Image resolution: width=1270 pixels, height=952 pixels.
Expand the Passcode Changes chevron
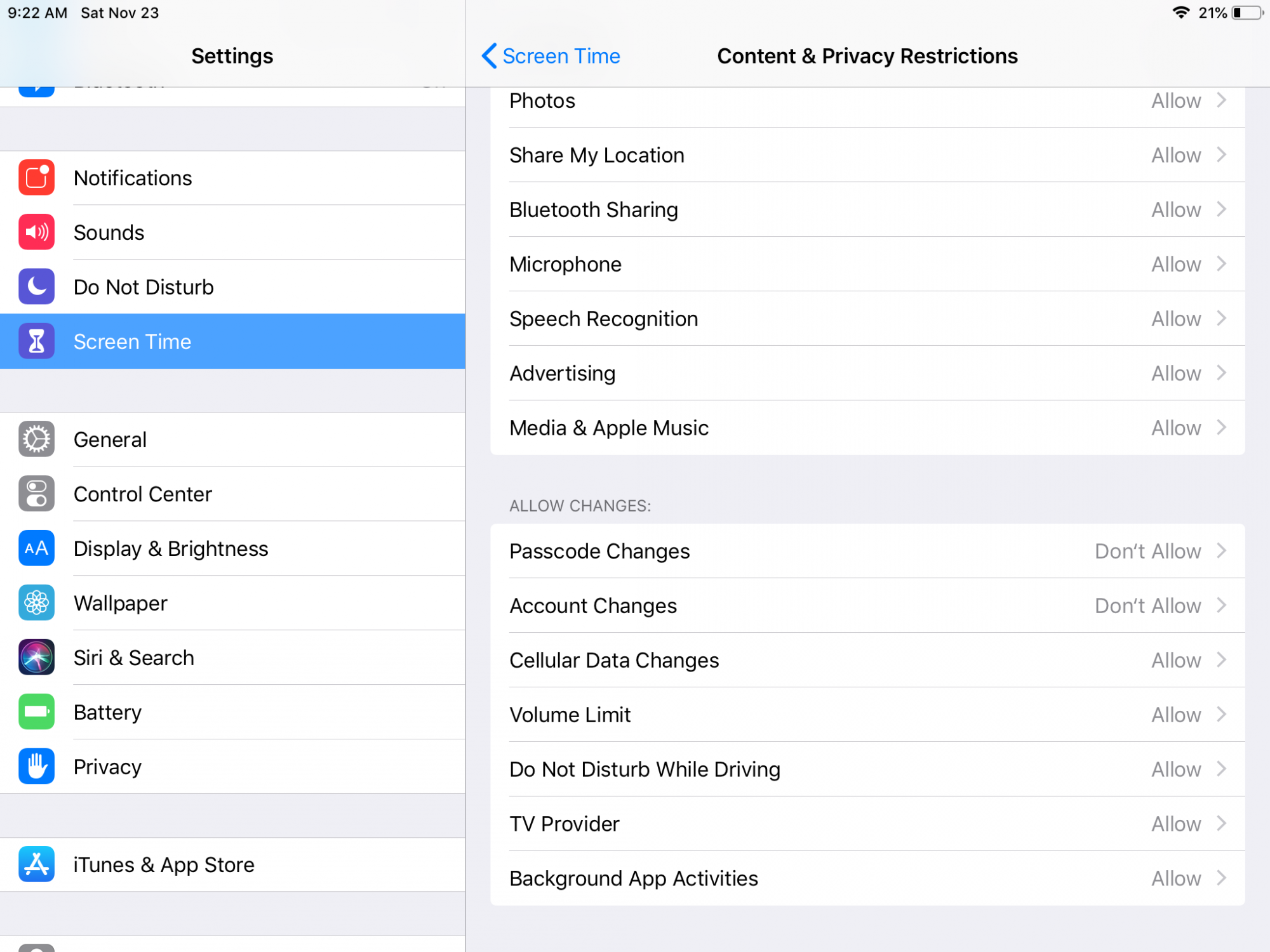(1221, 551)
